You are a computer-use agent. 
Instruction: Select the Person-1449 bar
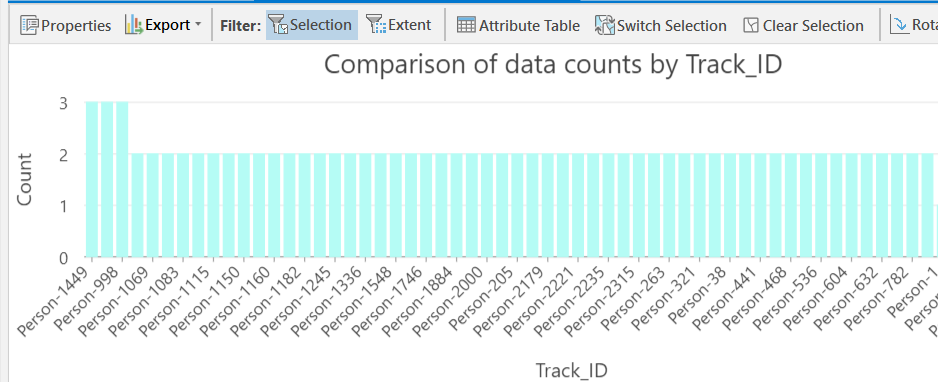(x=92, y=179)
